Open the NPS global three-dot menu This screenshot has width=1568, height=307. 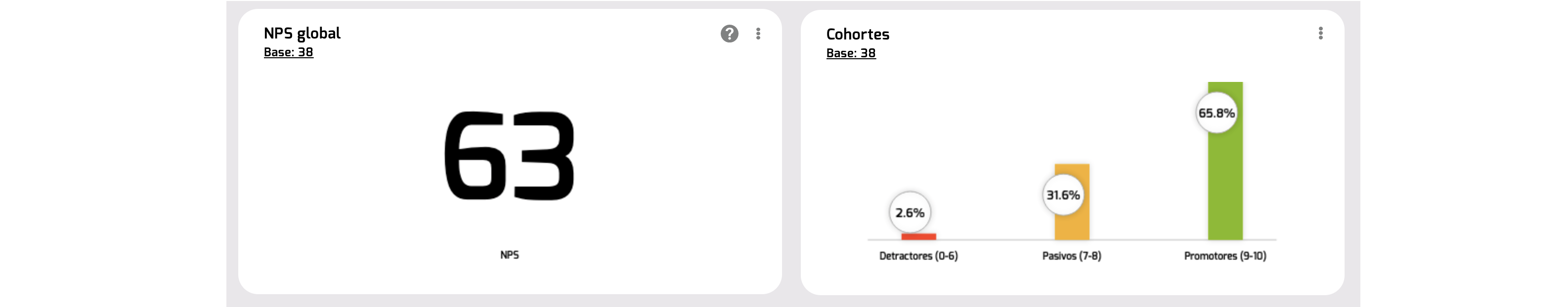(758, 34)
